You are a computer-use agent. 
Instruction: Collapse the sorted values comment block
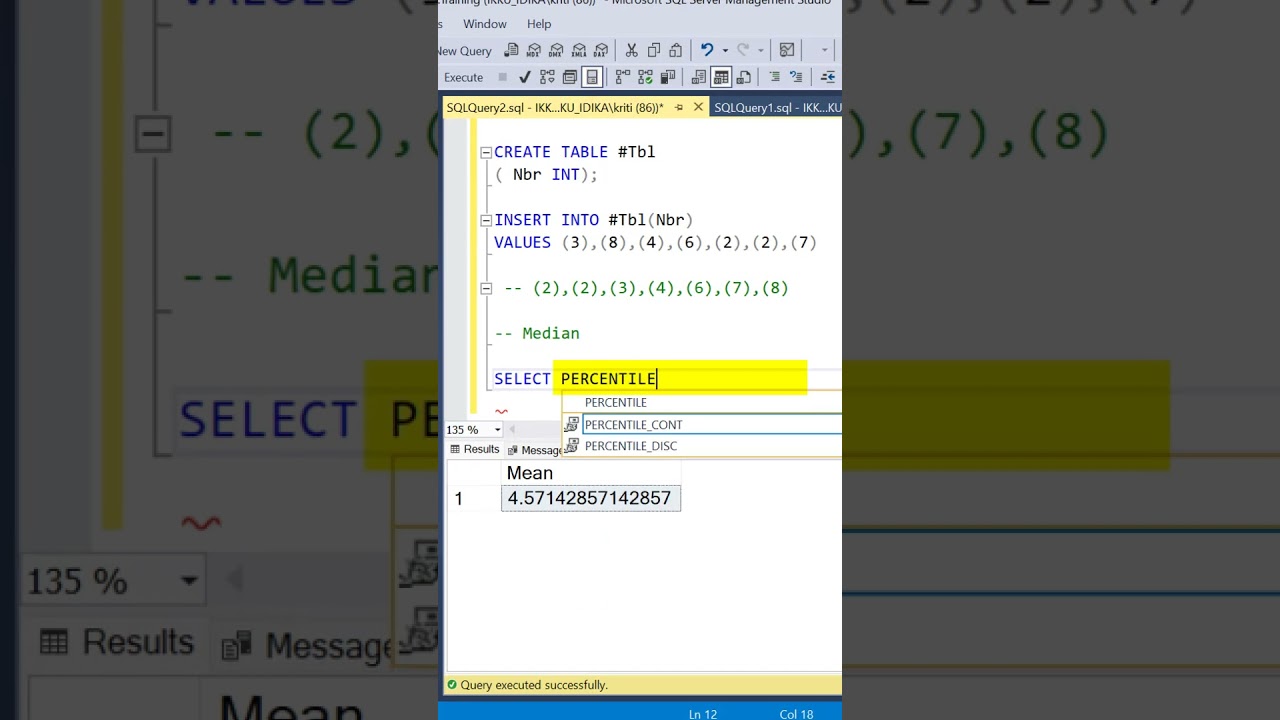486,289
